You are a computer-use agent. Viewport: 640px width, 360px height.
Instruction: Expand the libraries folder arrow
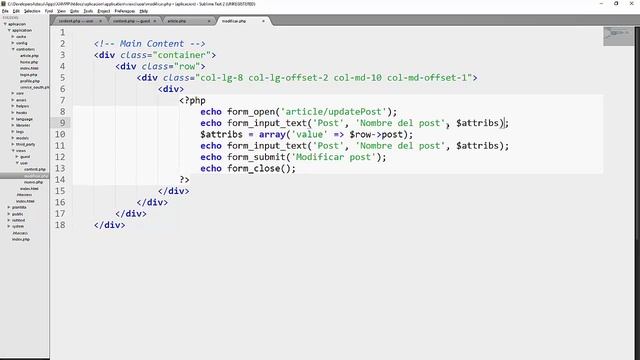click(13, 125)
